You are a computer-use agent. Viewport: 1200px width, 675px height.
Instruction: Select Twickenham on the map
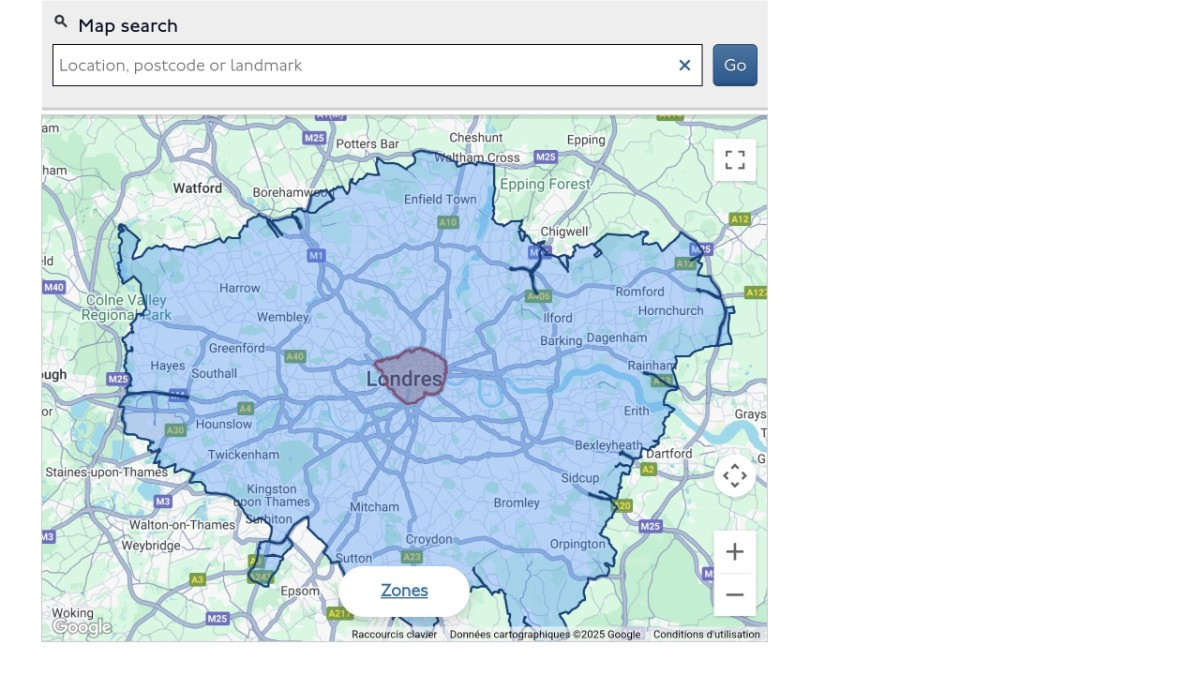(x=244, y=455)
